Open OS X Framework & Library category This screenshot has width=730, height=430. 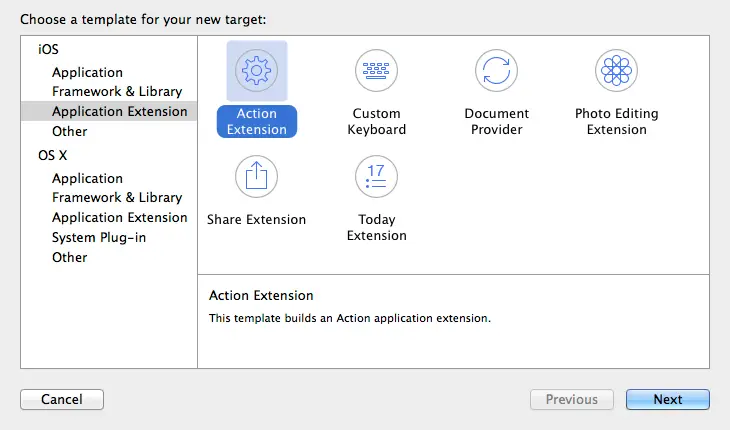[117, 197]
